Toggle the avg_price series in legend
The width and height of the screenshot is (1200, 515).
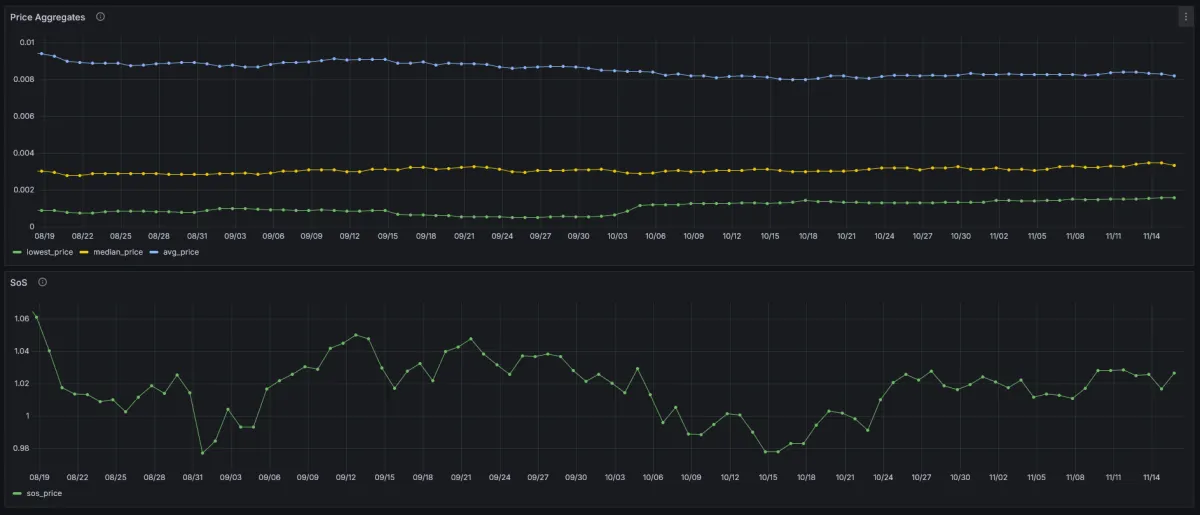point(179,252)
